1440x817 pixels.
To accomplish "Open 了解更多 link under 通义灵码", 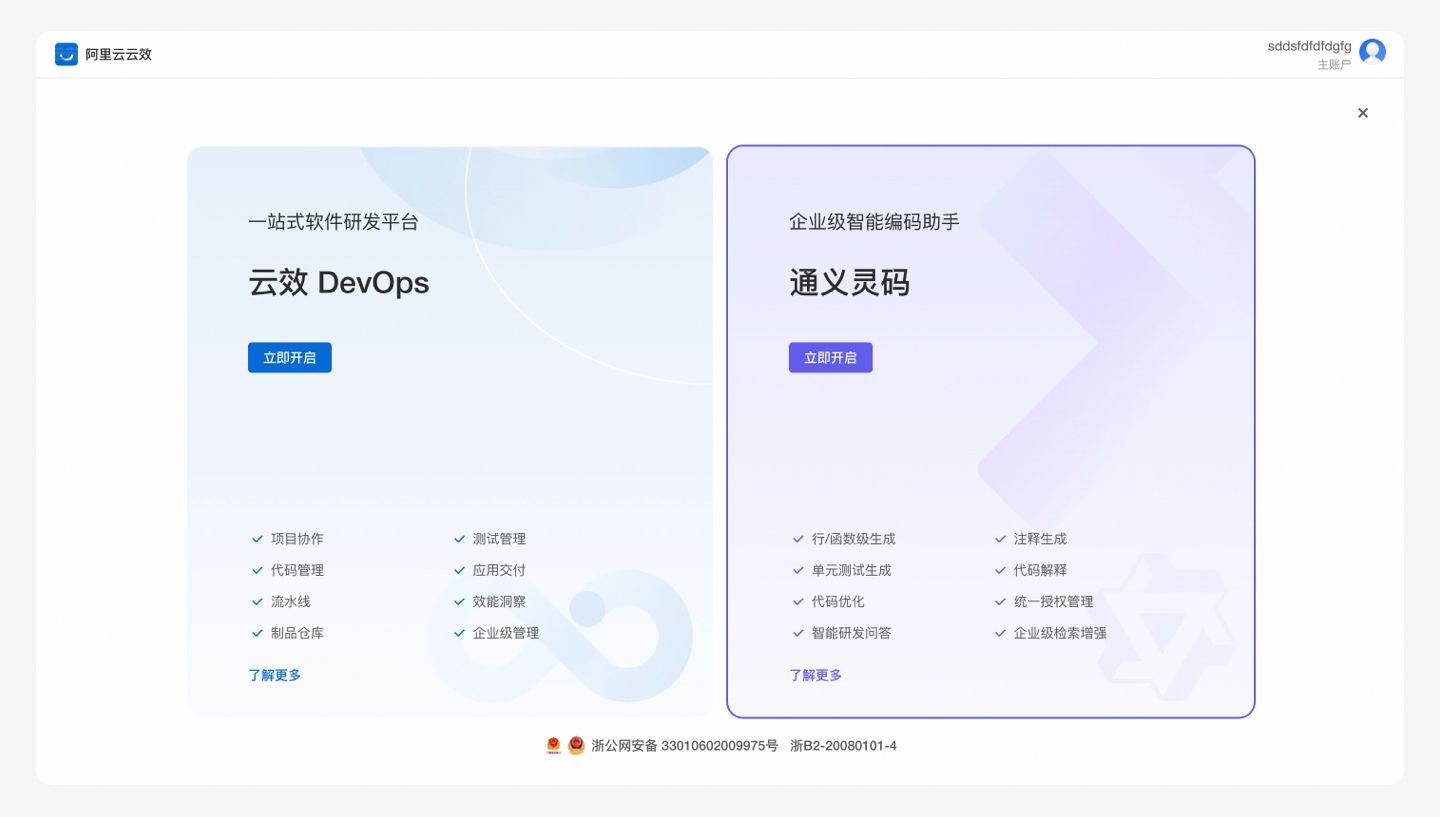I will pos(816,675).
